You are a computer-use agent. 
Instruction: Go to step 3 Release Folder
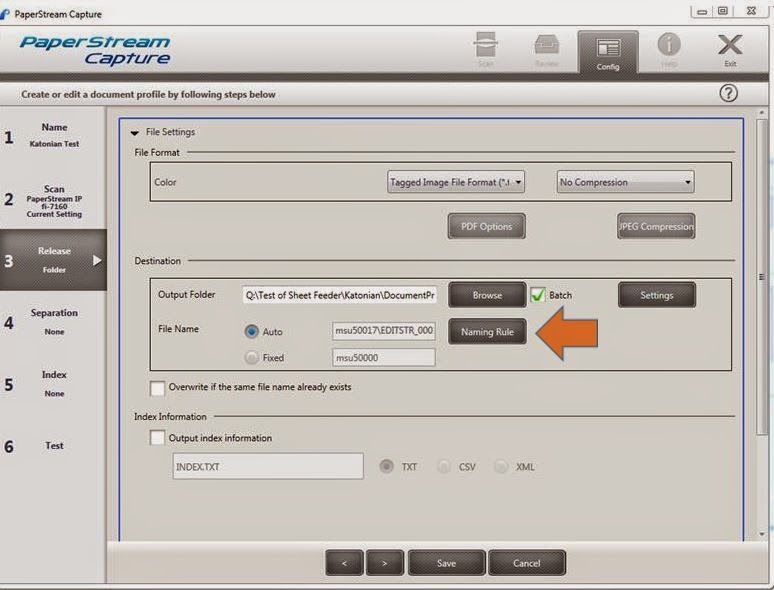(53, 260)
